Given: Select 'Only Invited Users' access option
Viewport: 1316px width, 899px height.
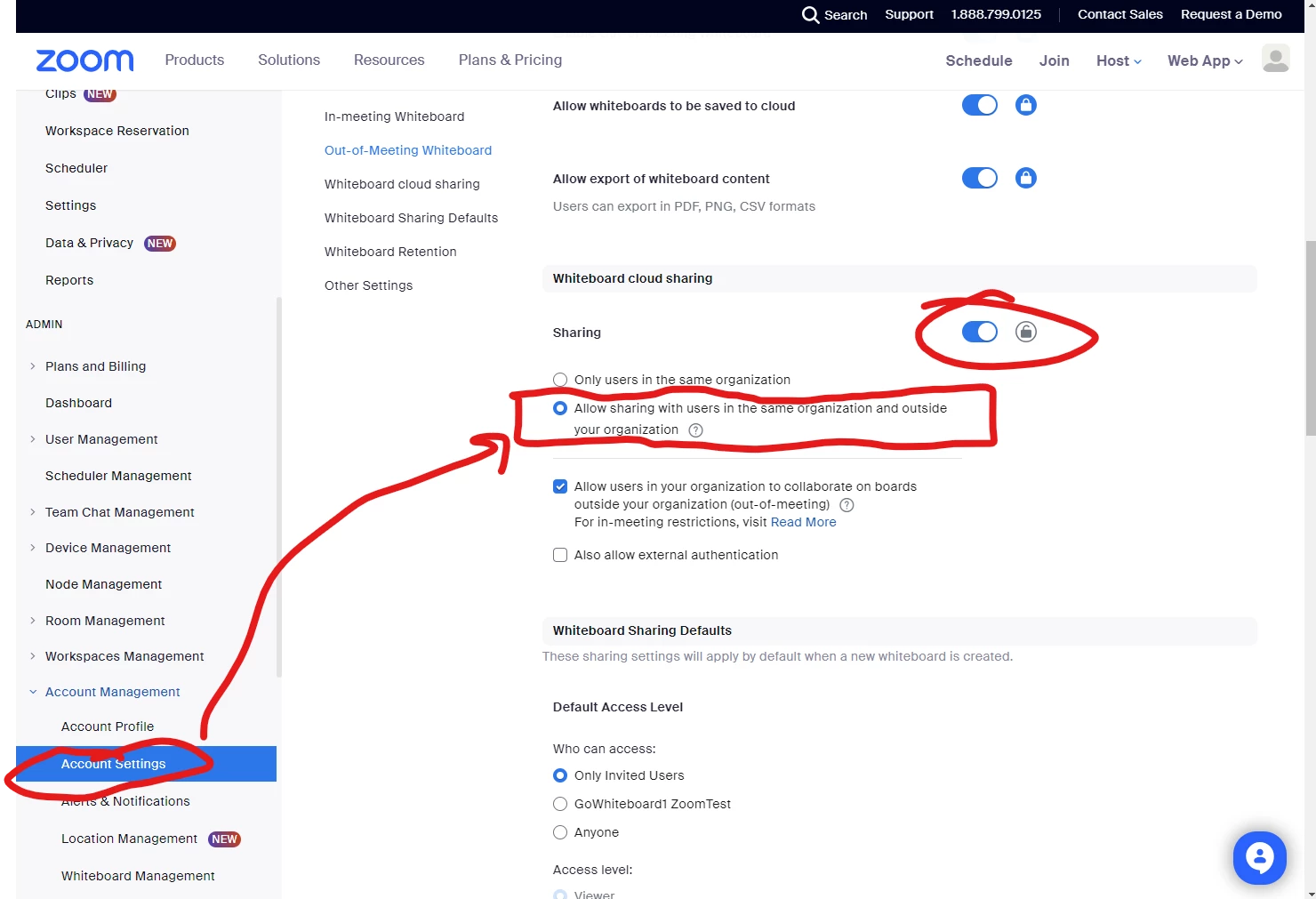Looking at the screenshot, I should point(560,775).
